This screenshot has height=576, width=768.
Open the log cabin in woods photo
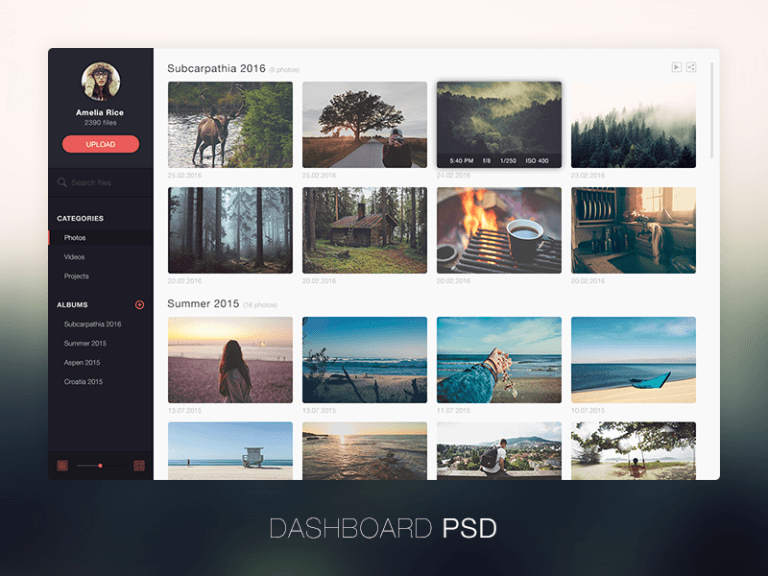[364, 230]
